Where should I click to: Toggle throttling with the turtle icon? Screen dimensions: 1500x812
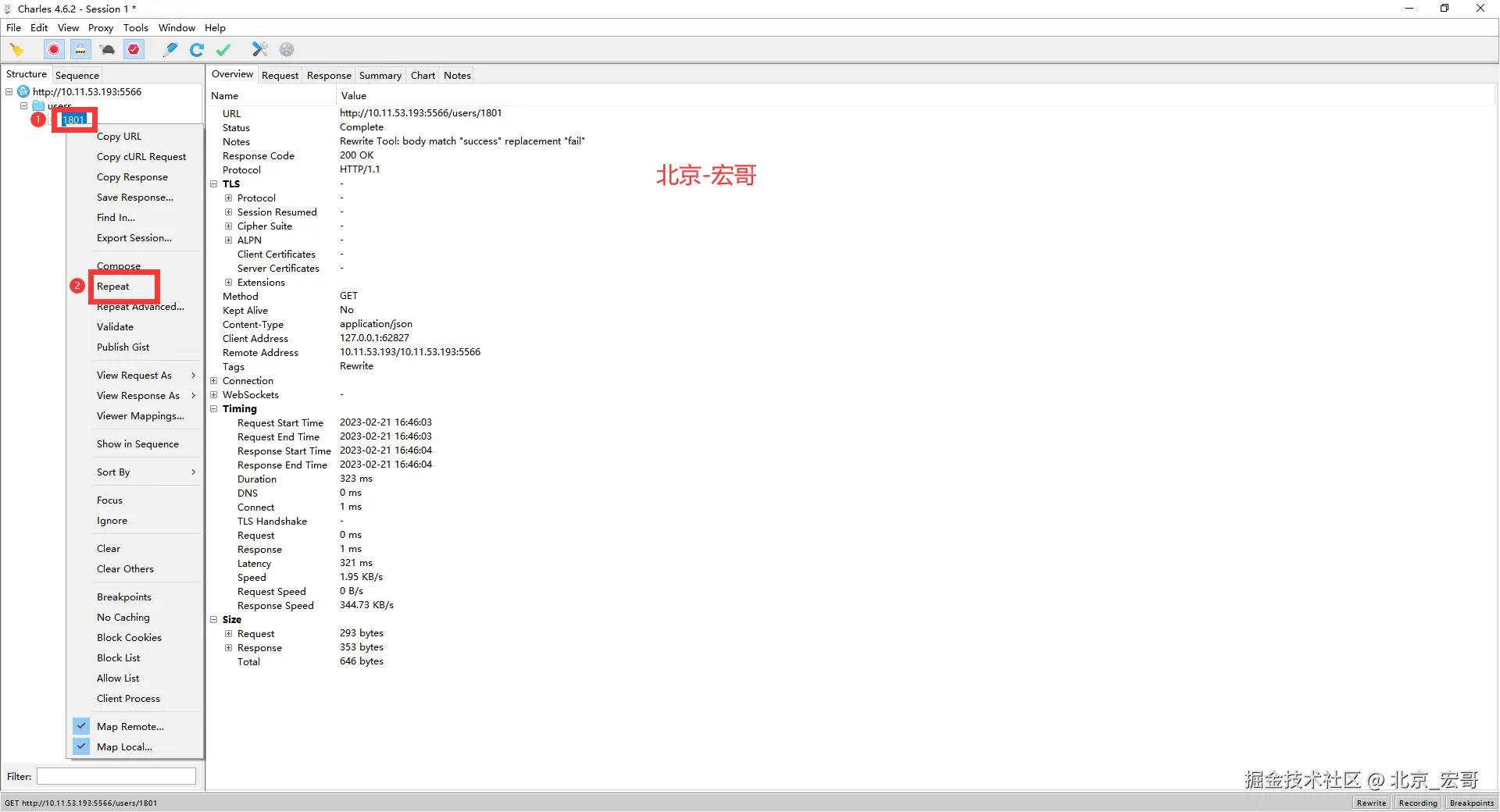(x=108, y=50)
